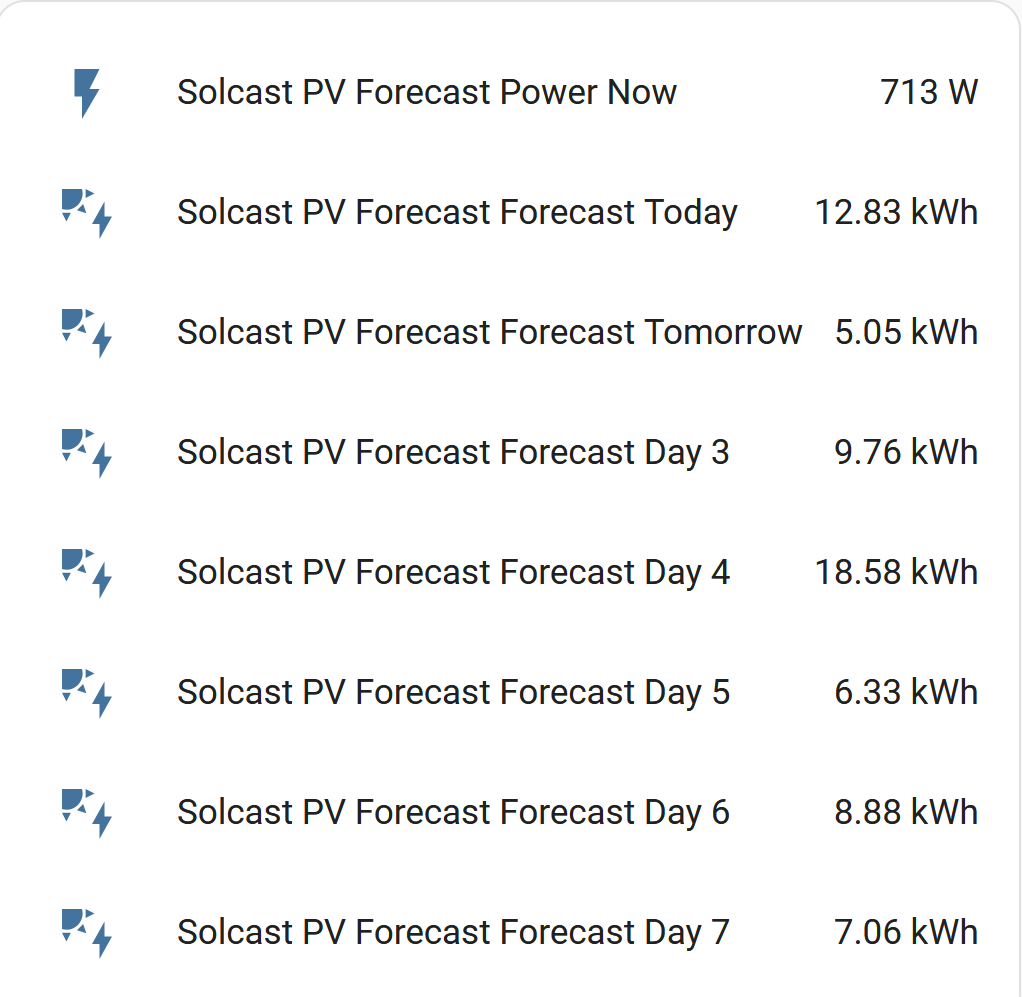This screenshot has width=1022, height=997.
Task: Select Solcast PV Forecast Forecast Tomorrow label
Action: click(x=489, y=332)
